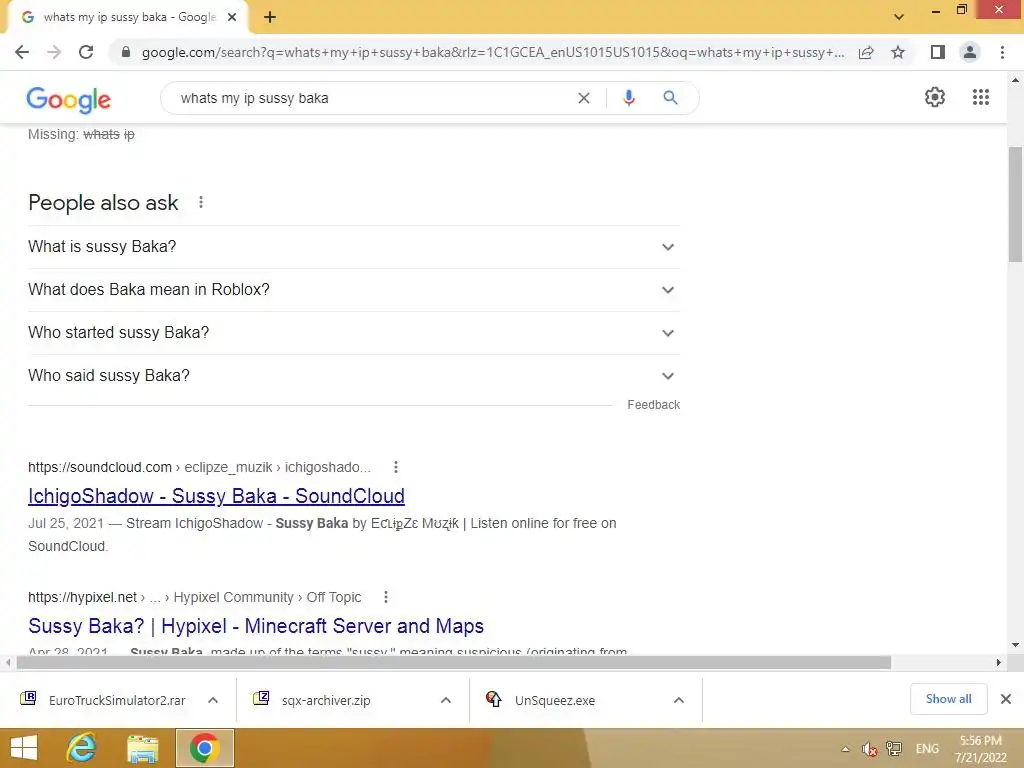Open download options for sqx-archiver.zip
Viewport: 1024px width, 768px height.
[446, 700]
